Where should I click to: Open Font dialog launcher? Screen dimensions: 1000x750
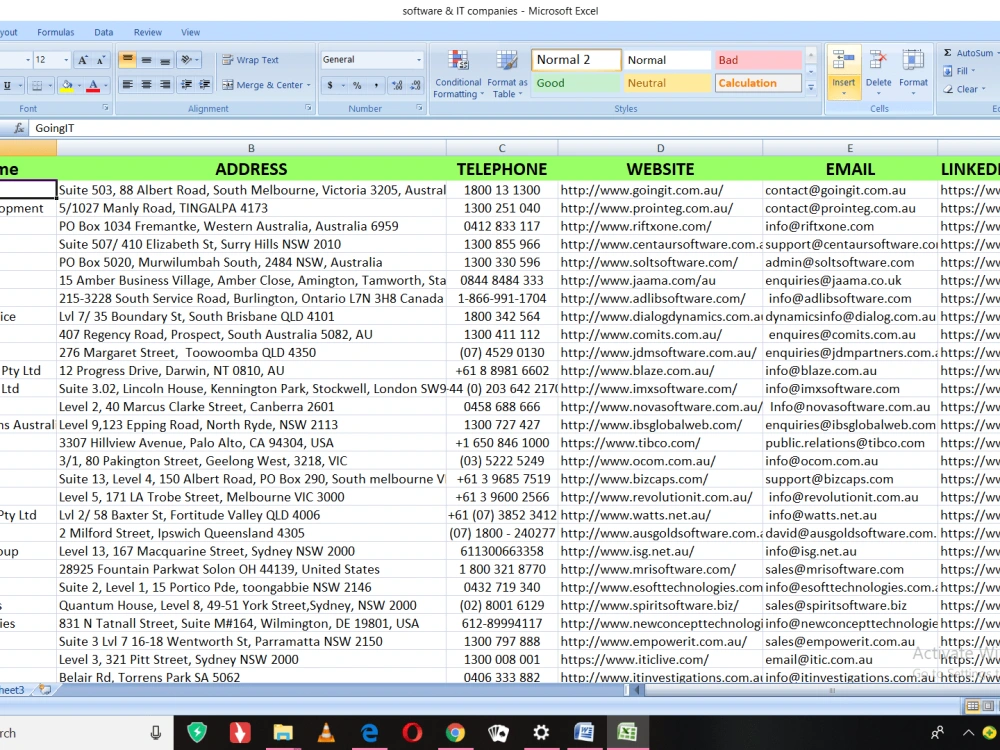105,108
